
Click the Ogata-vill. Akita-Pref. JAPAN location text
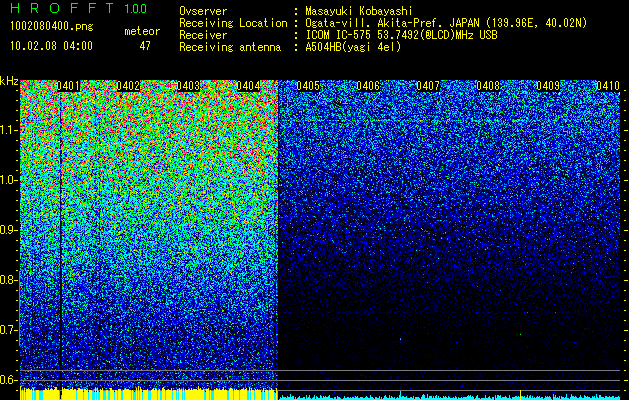(x=446, y=23)
